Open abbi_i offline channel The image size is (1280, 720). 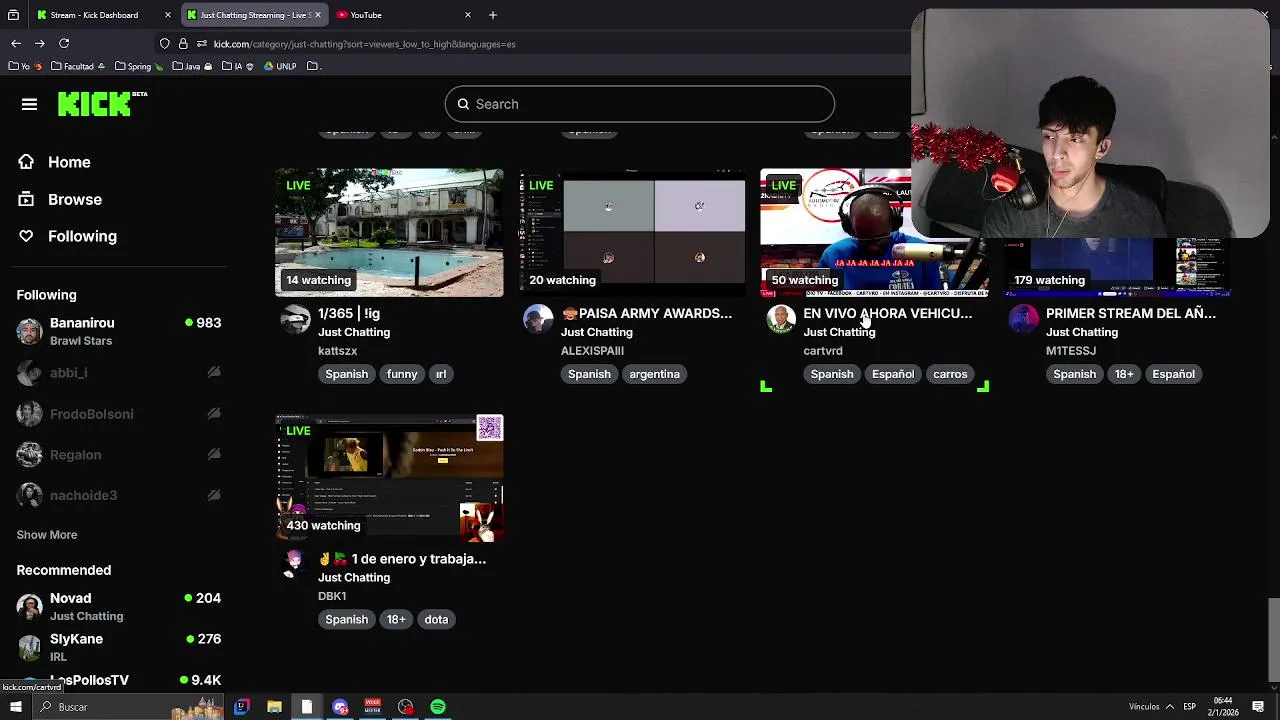pyautogui.click(x=118, y=372)
